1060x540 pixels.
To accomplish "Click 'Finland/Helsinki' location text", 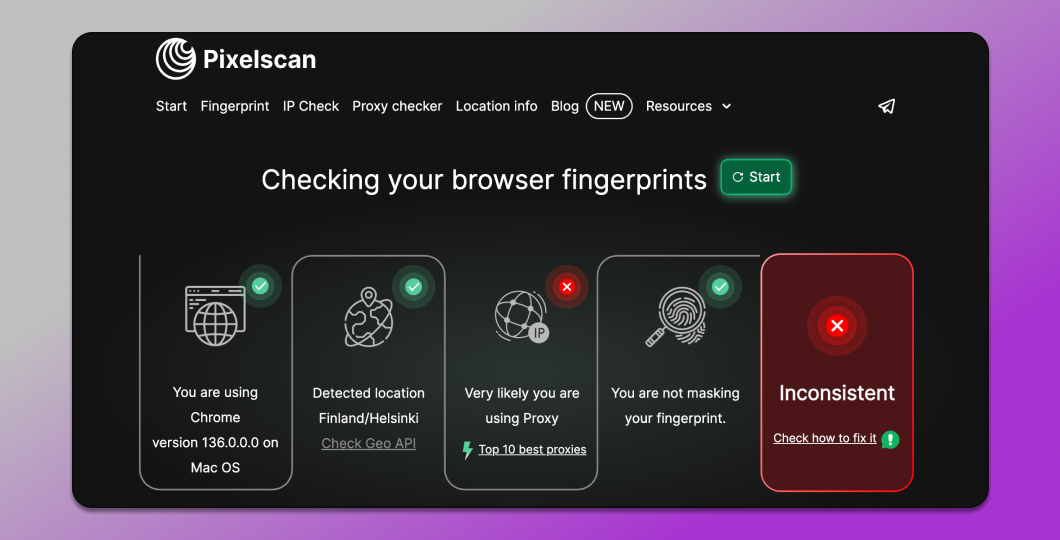I will coord(368,418).
